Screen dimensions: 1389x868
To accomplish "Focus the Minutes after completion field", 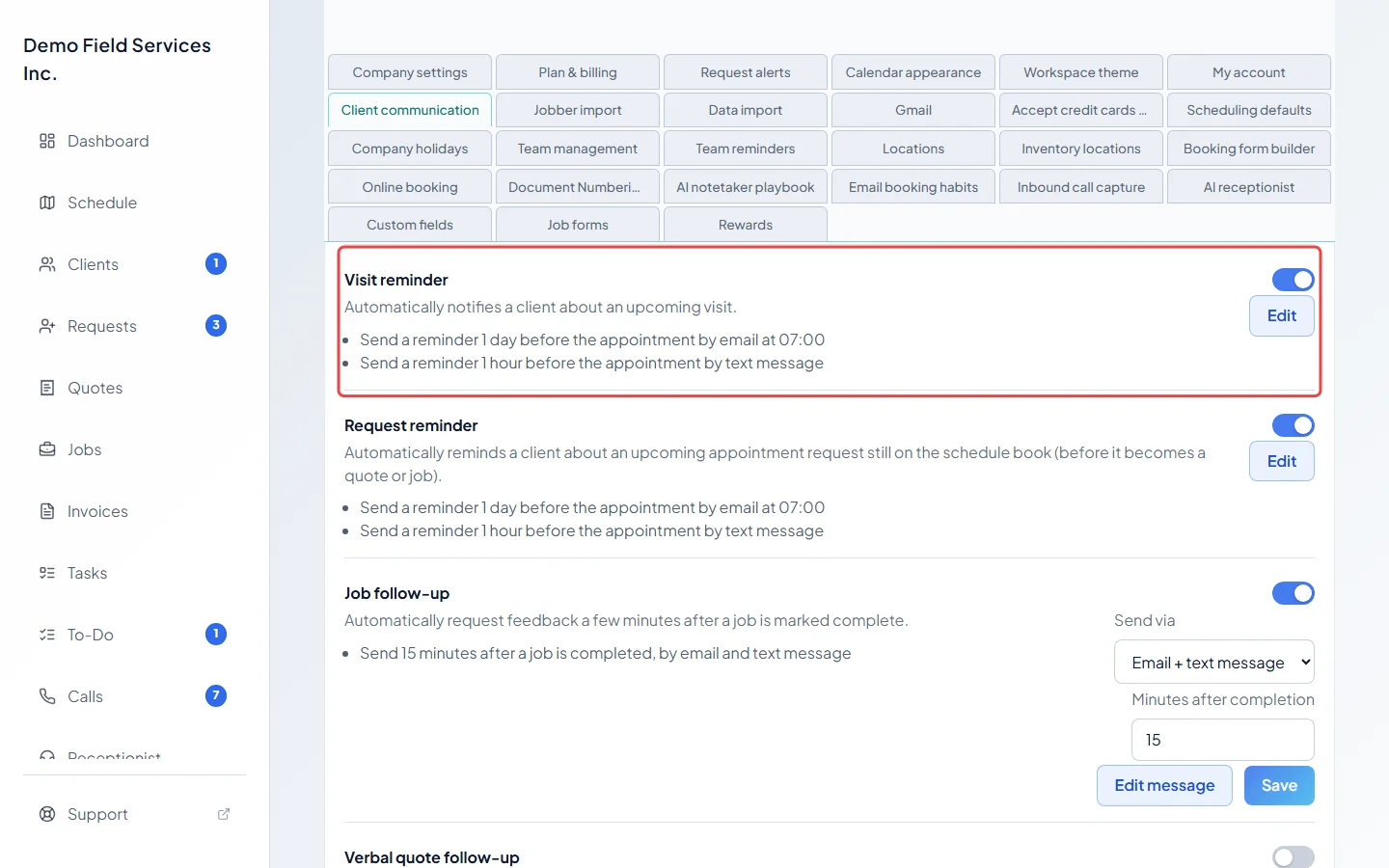I will tap(1223, 740).
